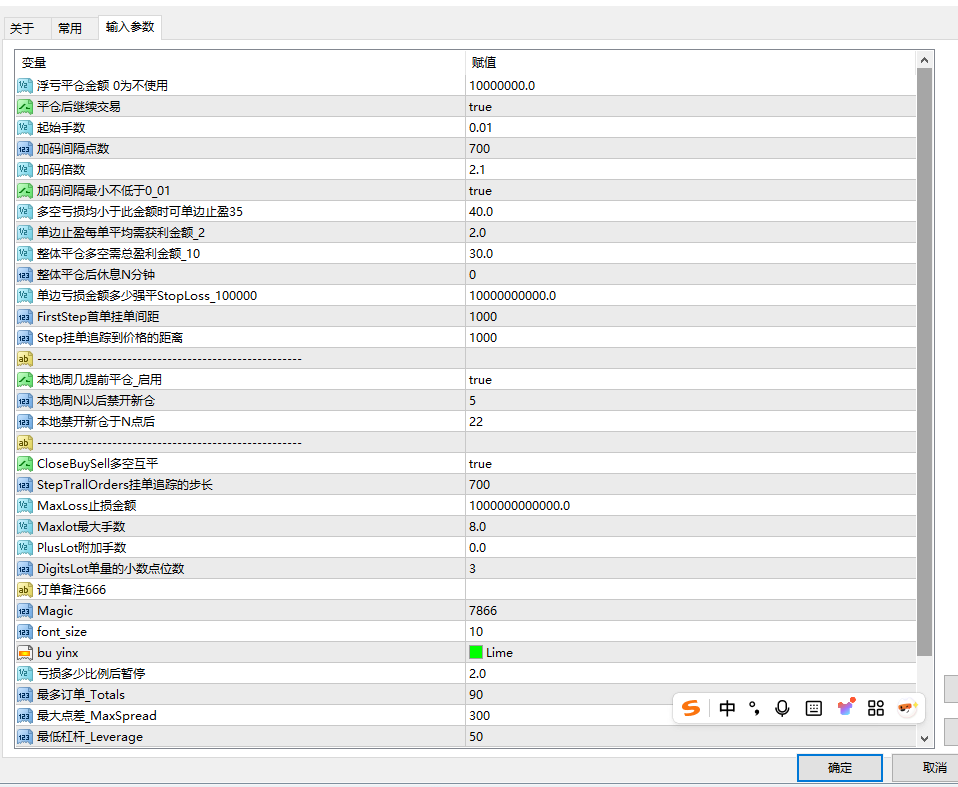The height and width of the screenshot is (787, 958).
Task: Click the scrollbar up arrow
Action: coord(924,60)
